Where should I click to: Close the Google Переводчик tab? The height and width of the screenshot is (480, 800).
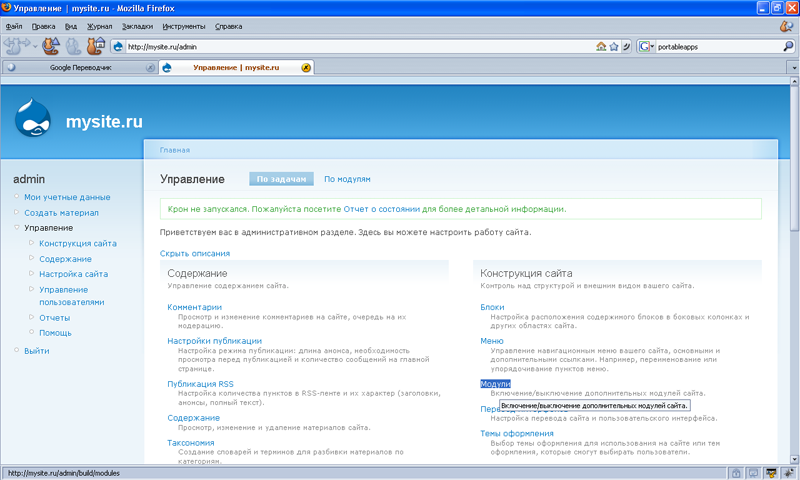150,67
